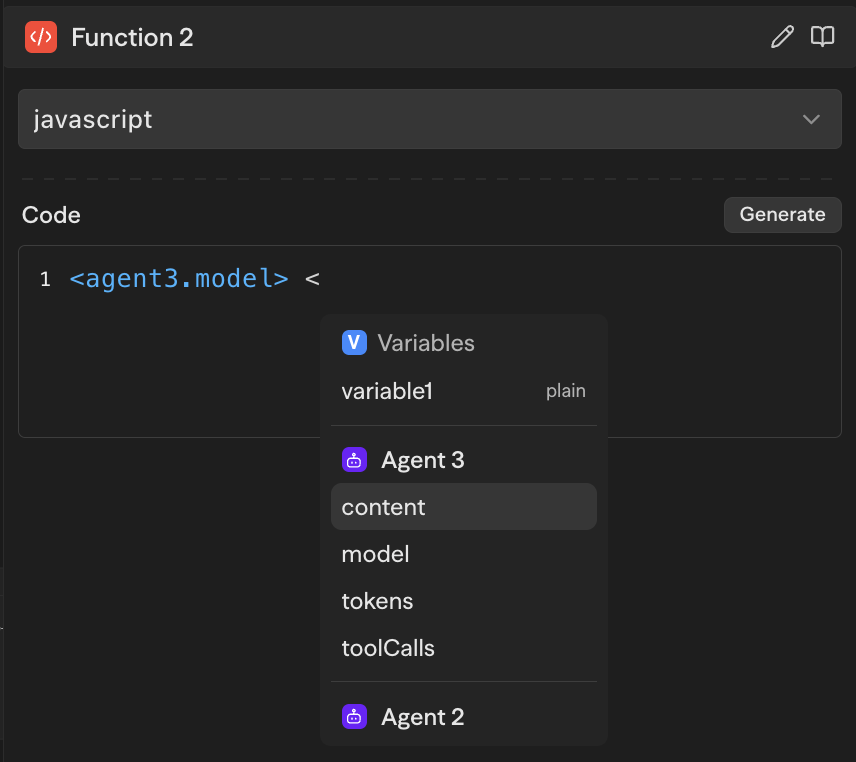This screenshot has width=856, height=762.
Task: Click the Agent 2 robot icon
Action: point(354,717)
